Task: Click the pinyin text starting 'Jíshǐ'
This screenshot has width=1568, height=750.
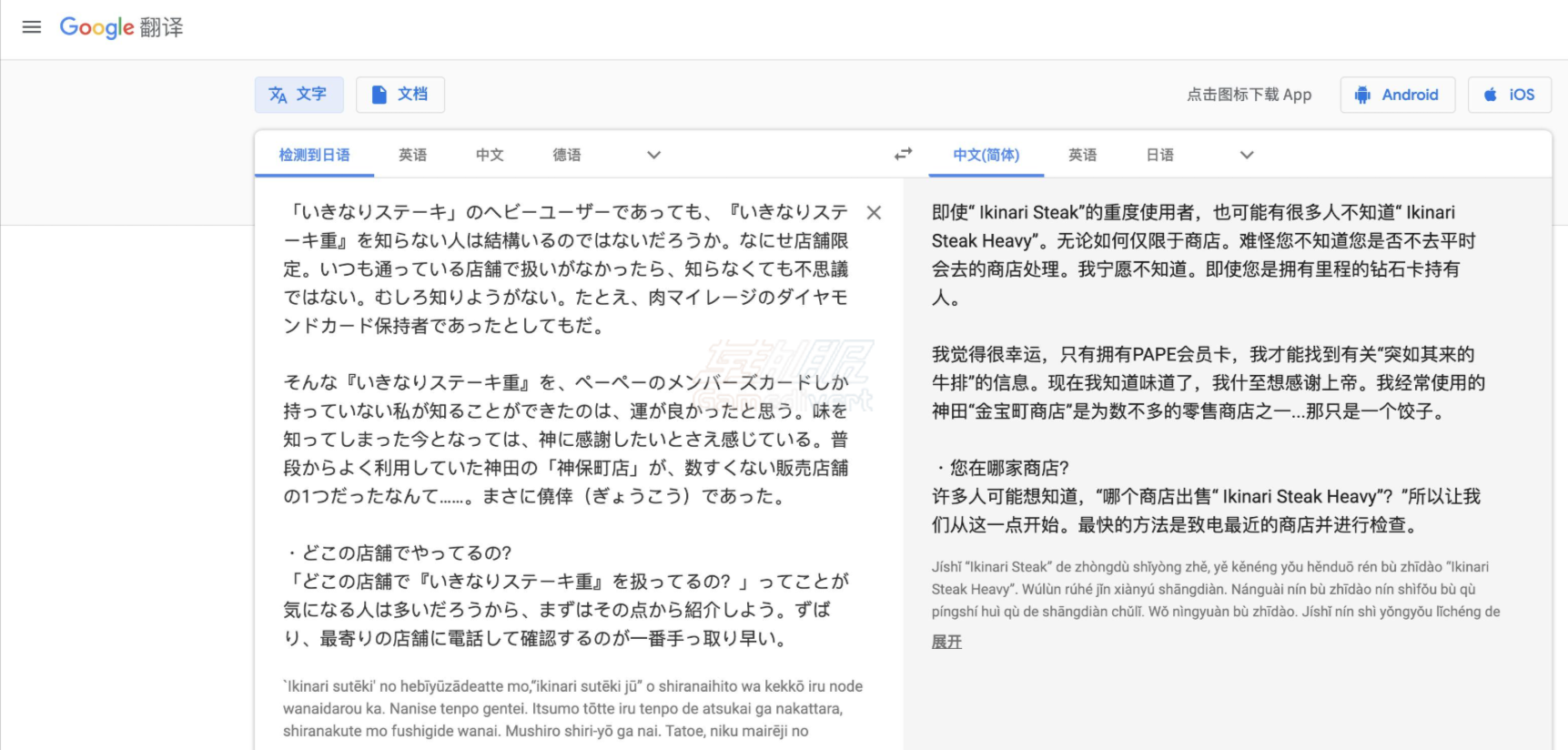Action: click(1216, 589)
